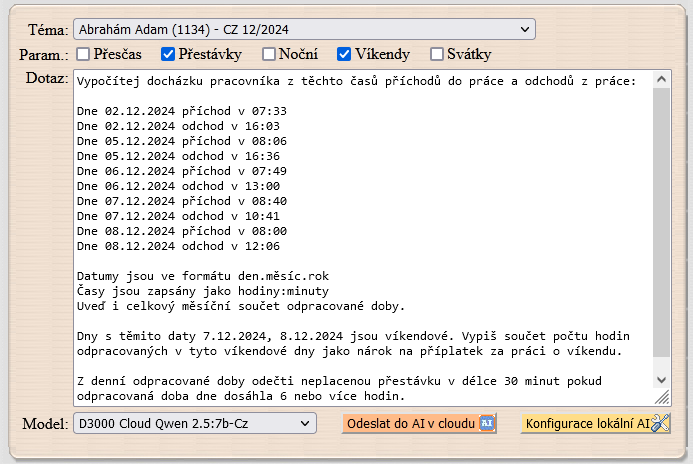This screenshot has width=693, height=464.
Task: Open the Model dropdown D3000 Cloud Qwen
Action: 195,423
